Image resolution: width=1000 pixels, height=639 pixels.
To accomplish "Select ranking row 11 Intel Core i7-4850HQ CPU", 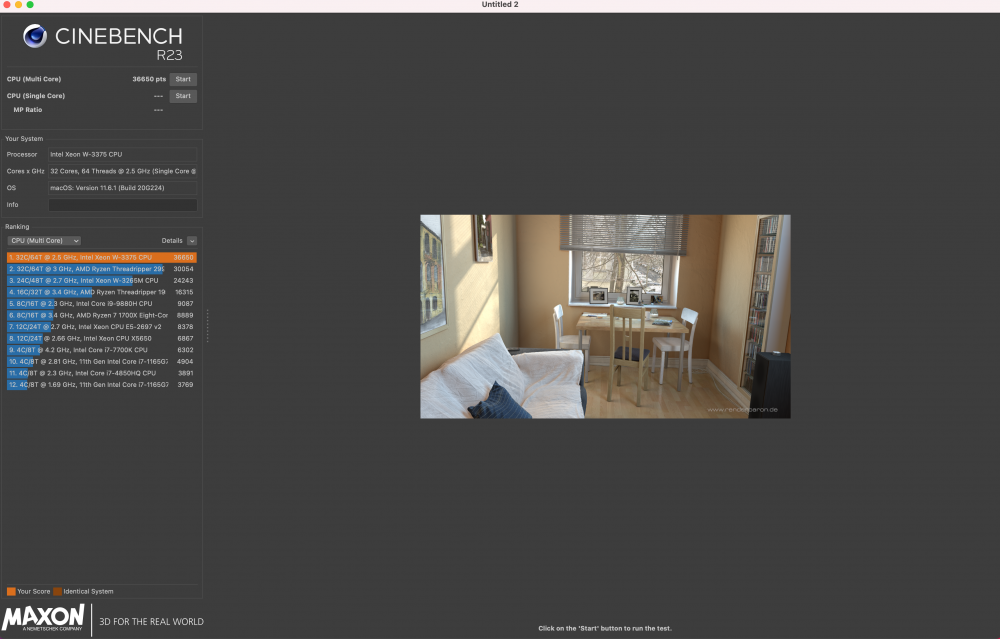I will 101,373.
